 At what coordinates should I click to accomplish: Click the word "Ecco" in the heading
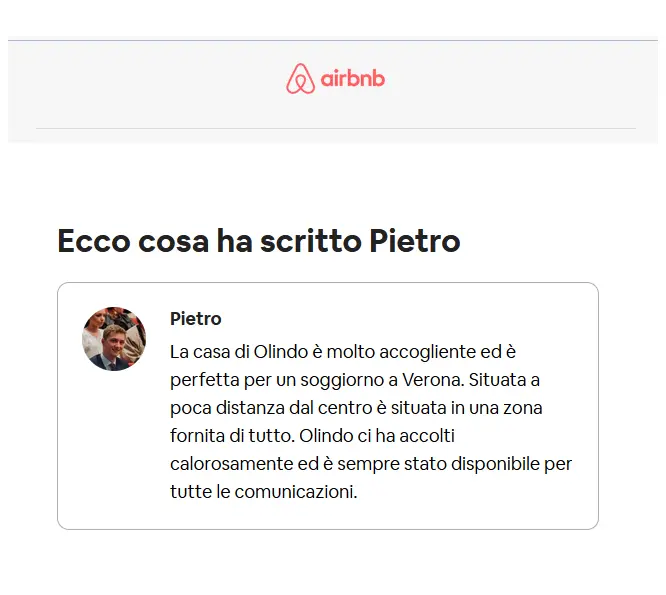click(x=94, y=241)
